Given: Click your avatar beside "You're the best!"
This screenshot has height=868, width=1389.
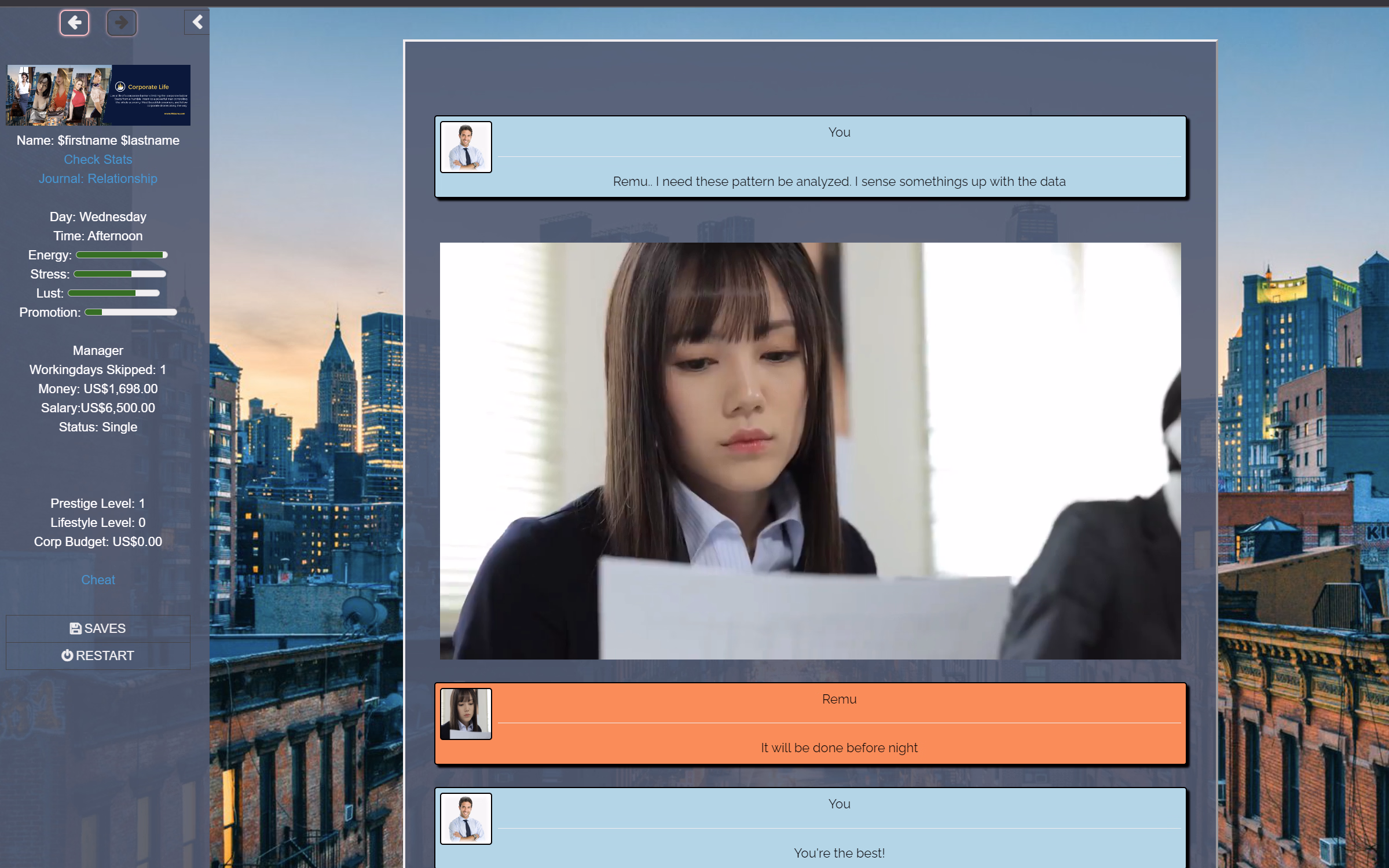Looking at the screenshot, I should pyautogui.click(x=466, y=818).
